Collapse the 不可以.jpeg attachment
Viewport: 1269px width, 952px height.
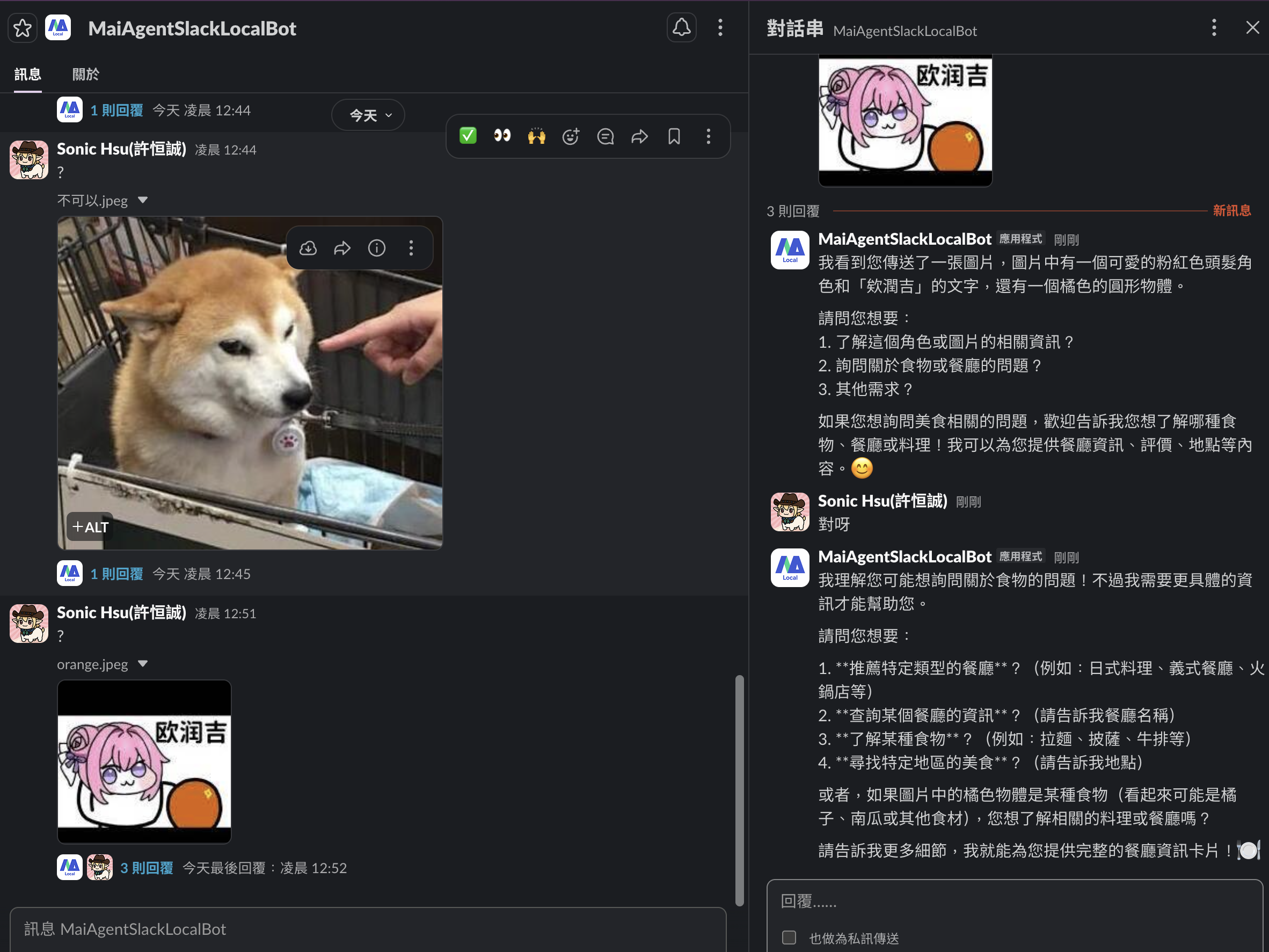coord(143,200)
